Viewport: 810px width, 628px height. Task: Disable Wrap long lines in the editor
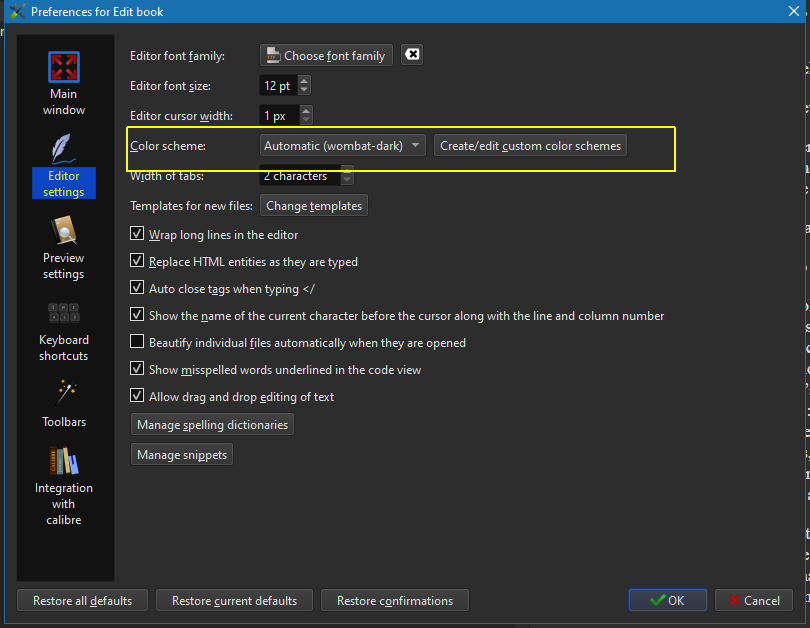click(x=138, y=235)
